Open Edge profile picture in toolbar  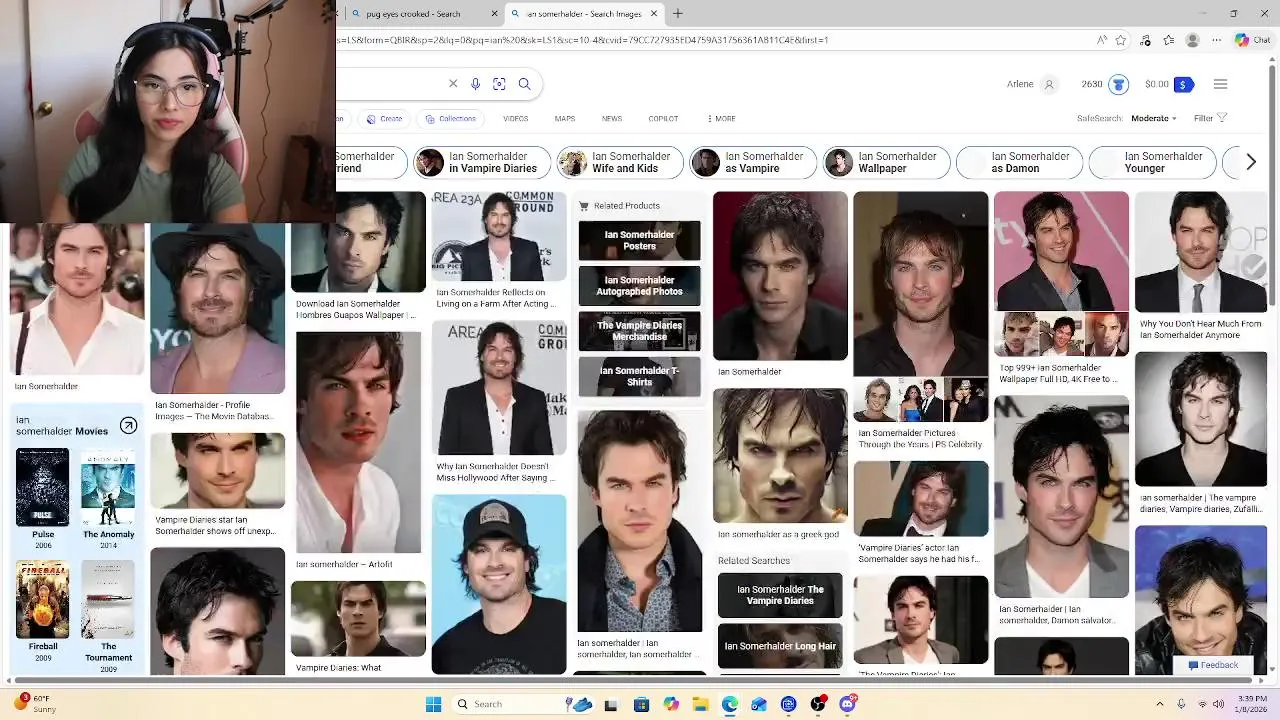pos(1192,40)
